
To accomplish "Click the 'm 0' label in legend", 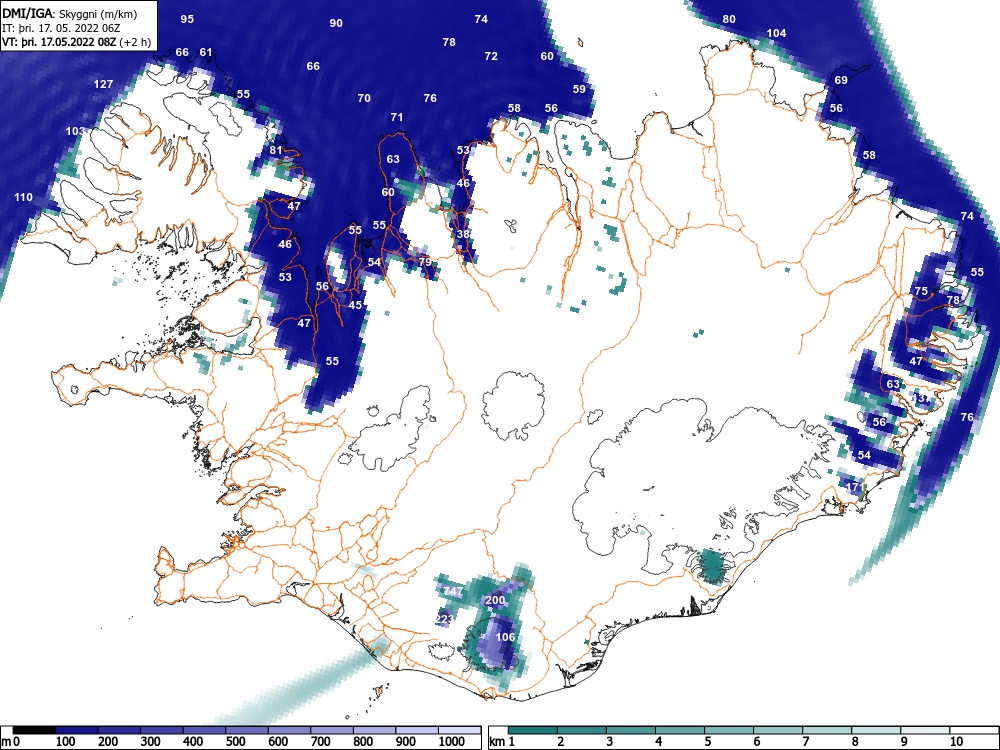I will coord(11,742).
